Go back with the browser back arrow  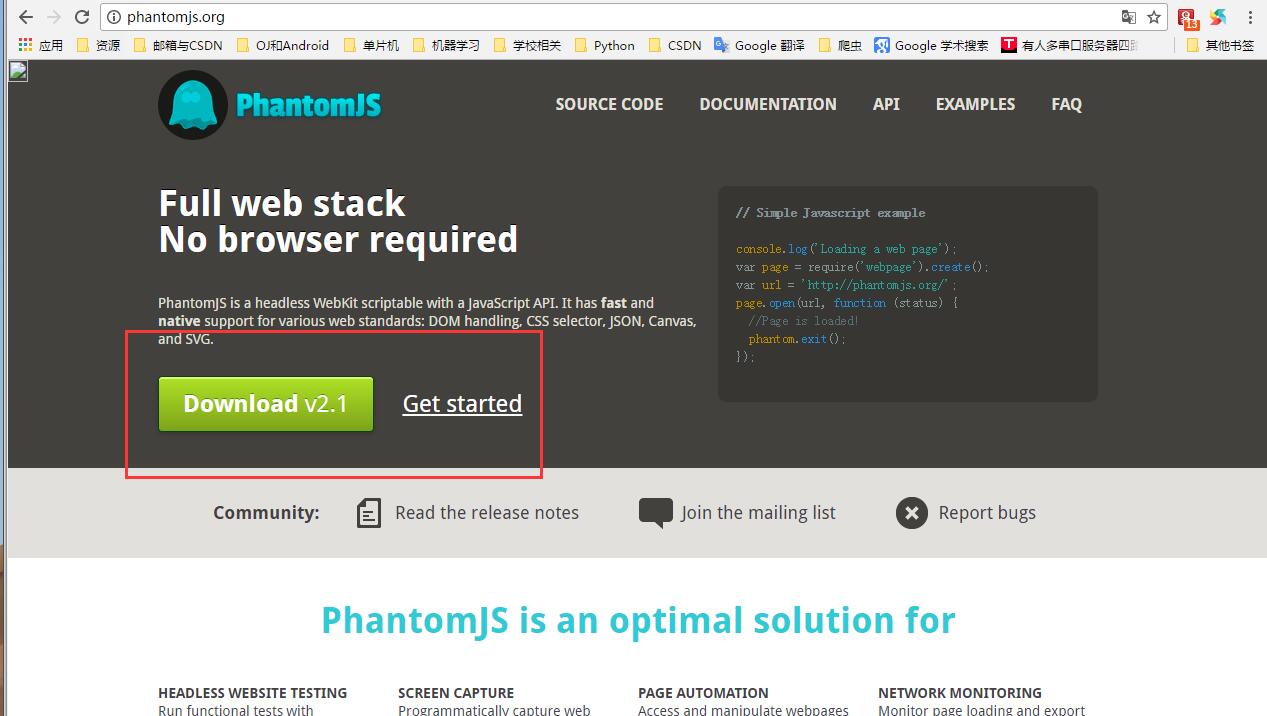(x=25, y=17)
